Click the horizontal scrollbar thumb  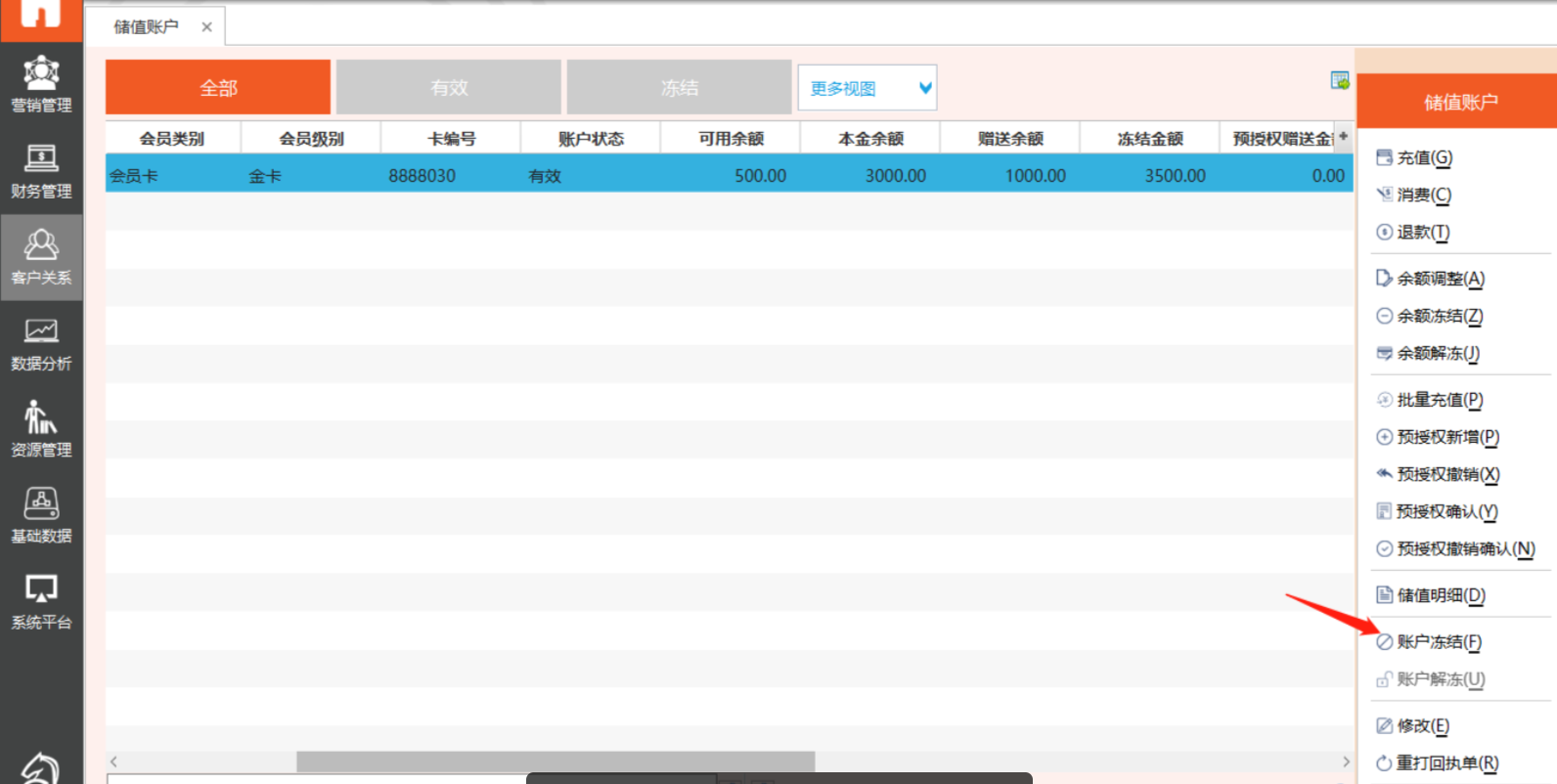tap(555, 762)
